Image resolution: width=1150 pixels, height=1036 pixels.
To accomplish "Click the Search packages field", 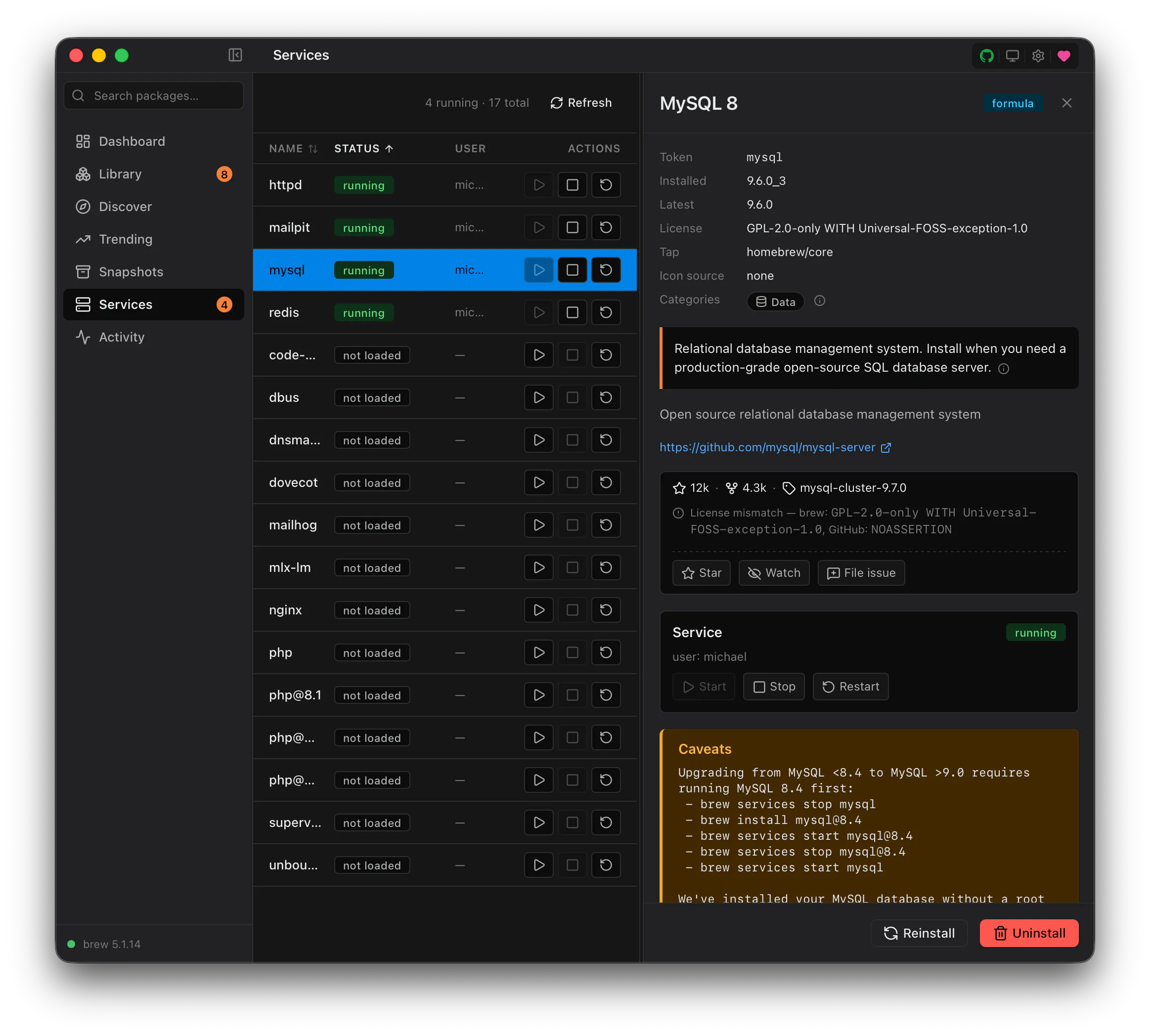I will pyautogui.click(x=154, y=95).
